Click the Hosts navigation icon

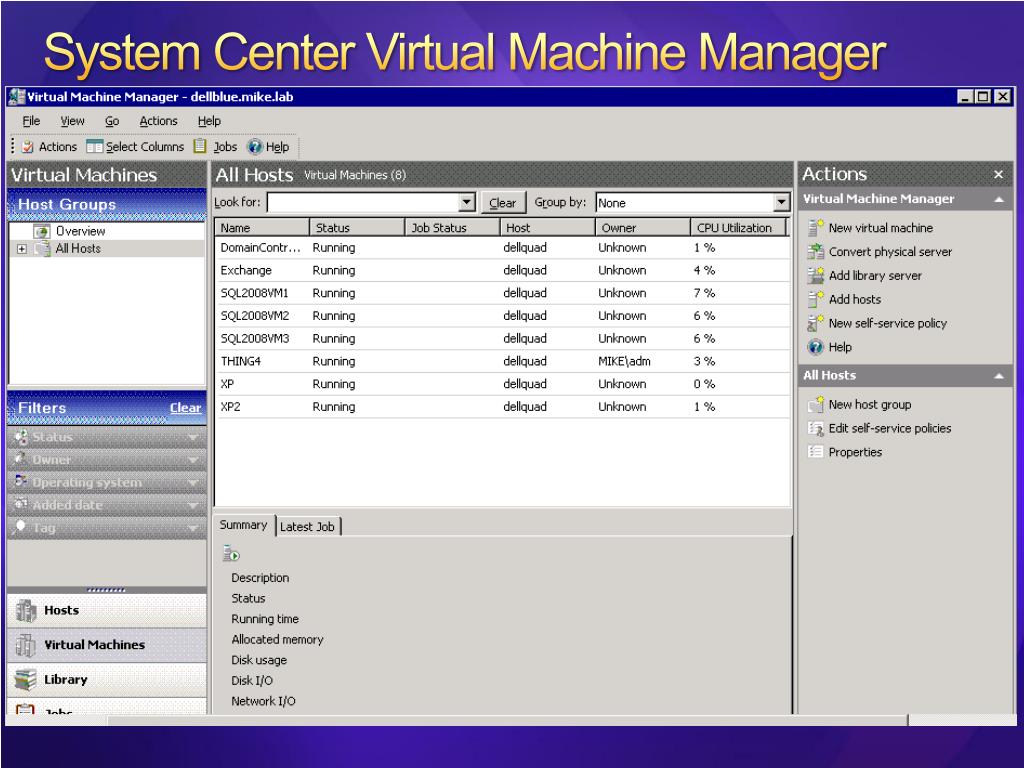tap(26, 610)
